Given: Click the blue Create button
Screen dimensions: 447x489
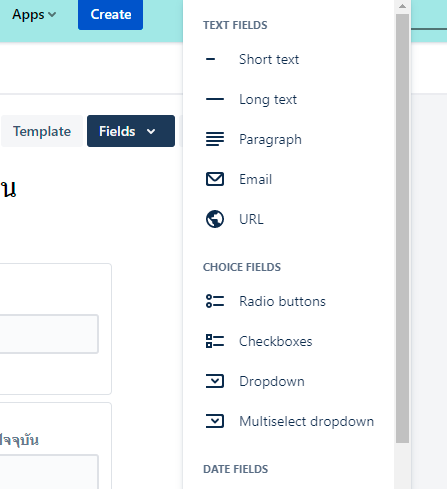Looking at the screenshot, I should pyautogui.click(x=110, y=15).
